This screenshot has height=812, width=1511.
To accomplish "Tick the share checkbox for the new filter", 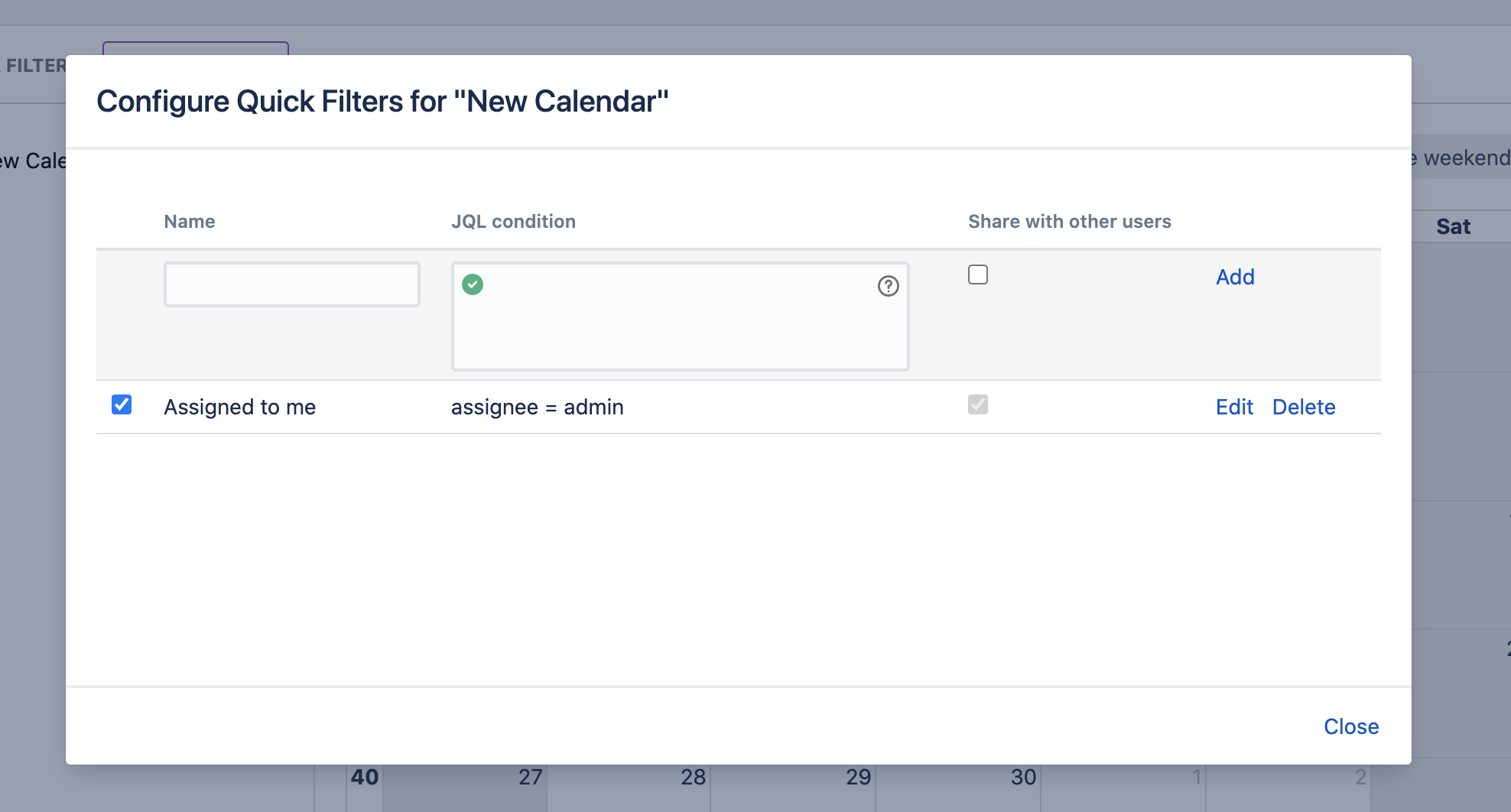I will click(x=978, y=274).
